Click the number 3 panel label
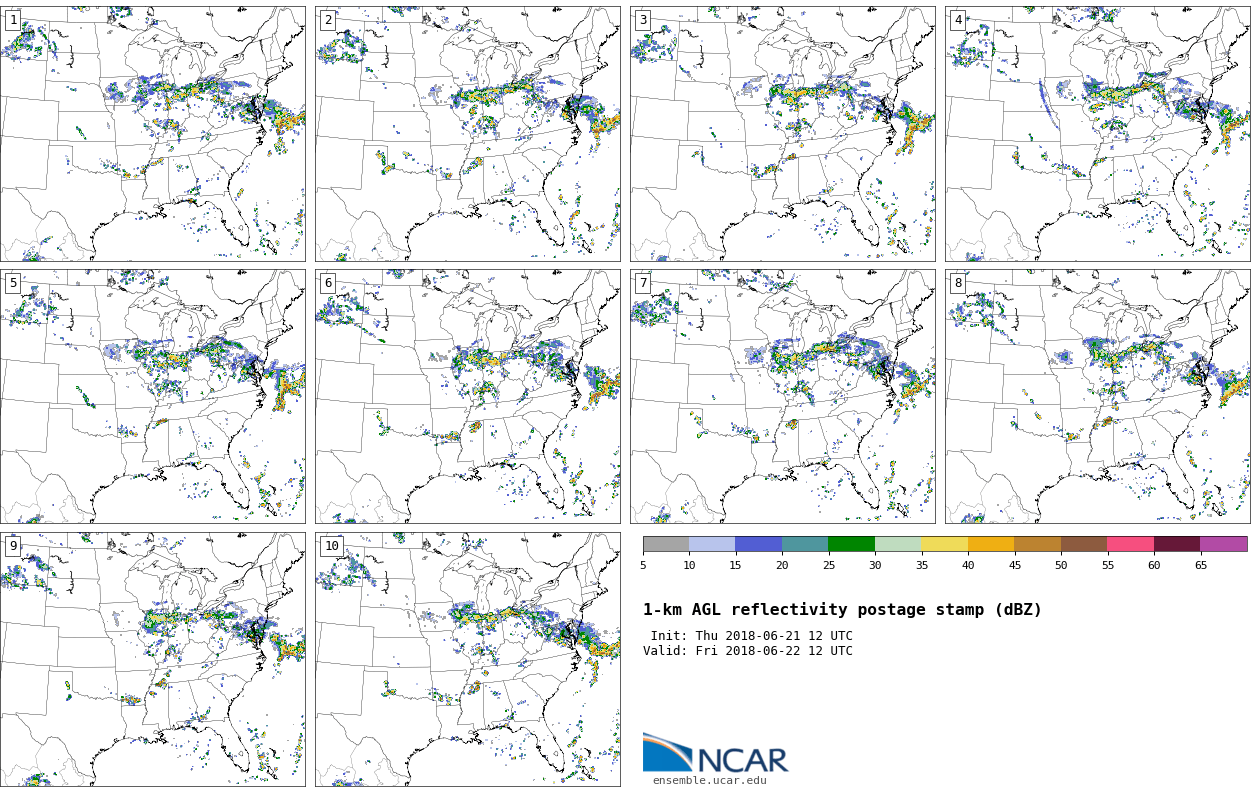1260x788 pixels. coord(643,20)
